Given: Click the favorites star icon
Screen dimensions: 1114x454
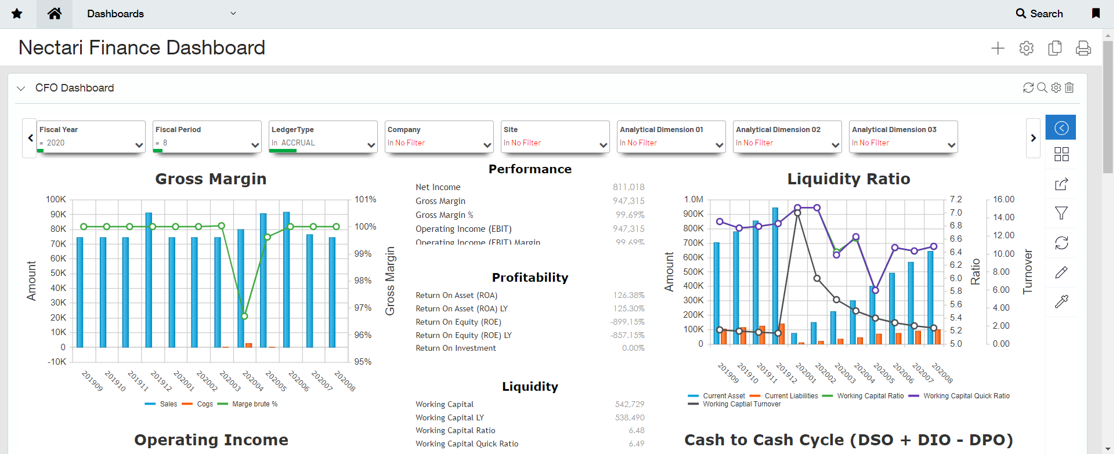Looking at the screenshot, I should (17, 13).
